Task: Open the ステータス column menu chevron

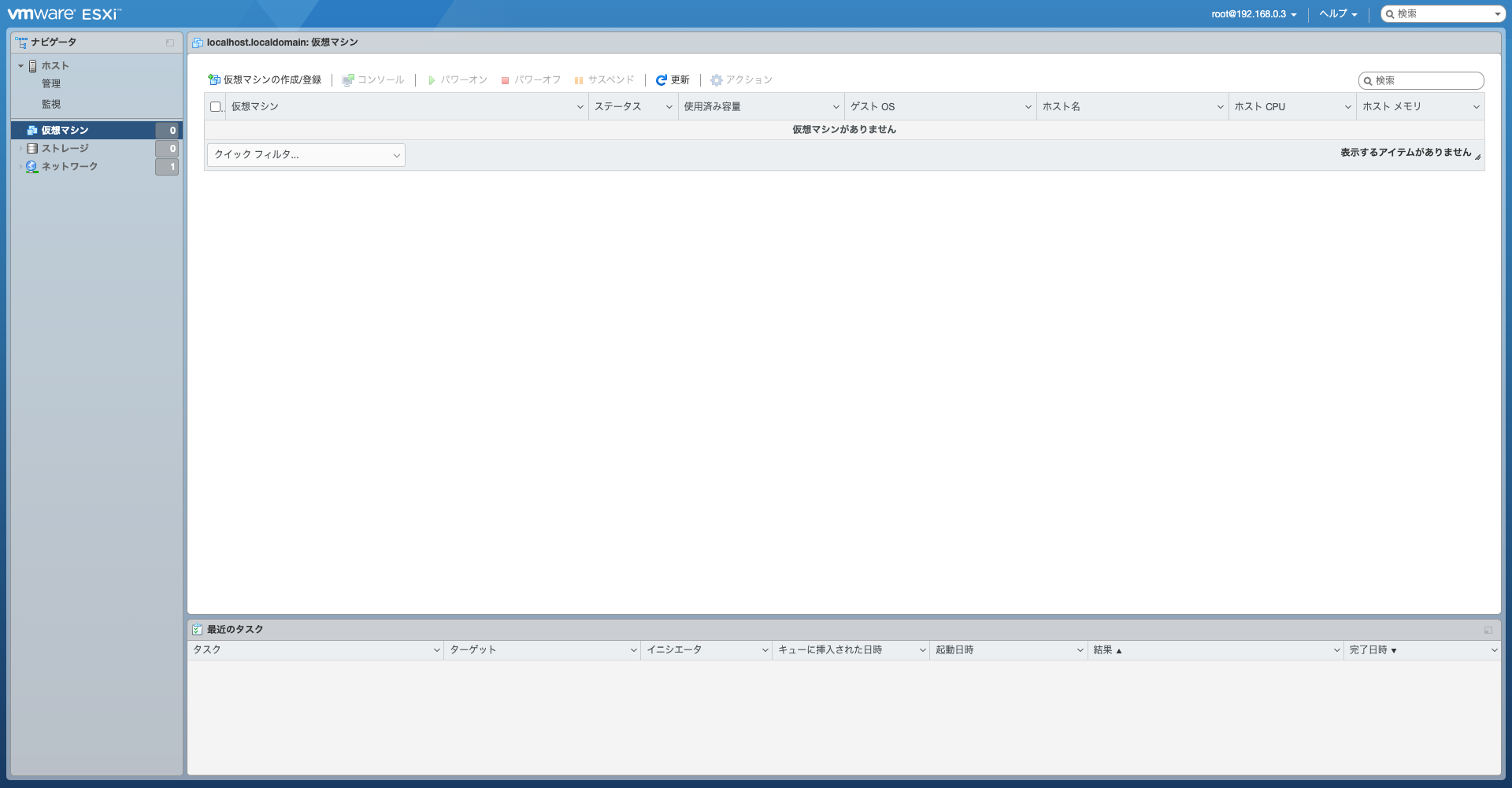Action: coord(669,107)
